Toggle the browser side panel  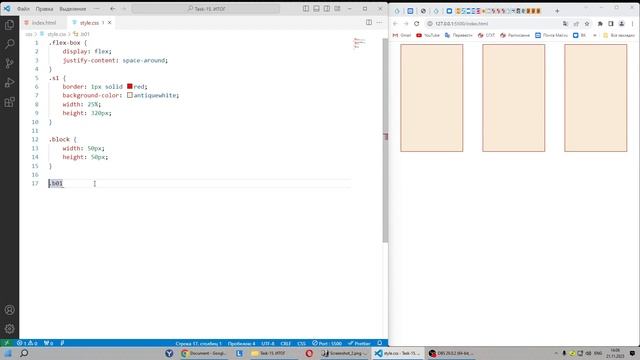[611, 24]
